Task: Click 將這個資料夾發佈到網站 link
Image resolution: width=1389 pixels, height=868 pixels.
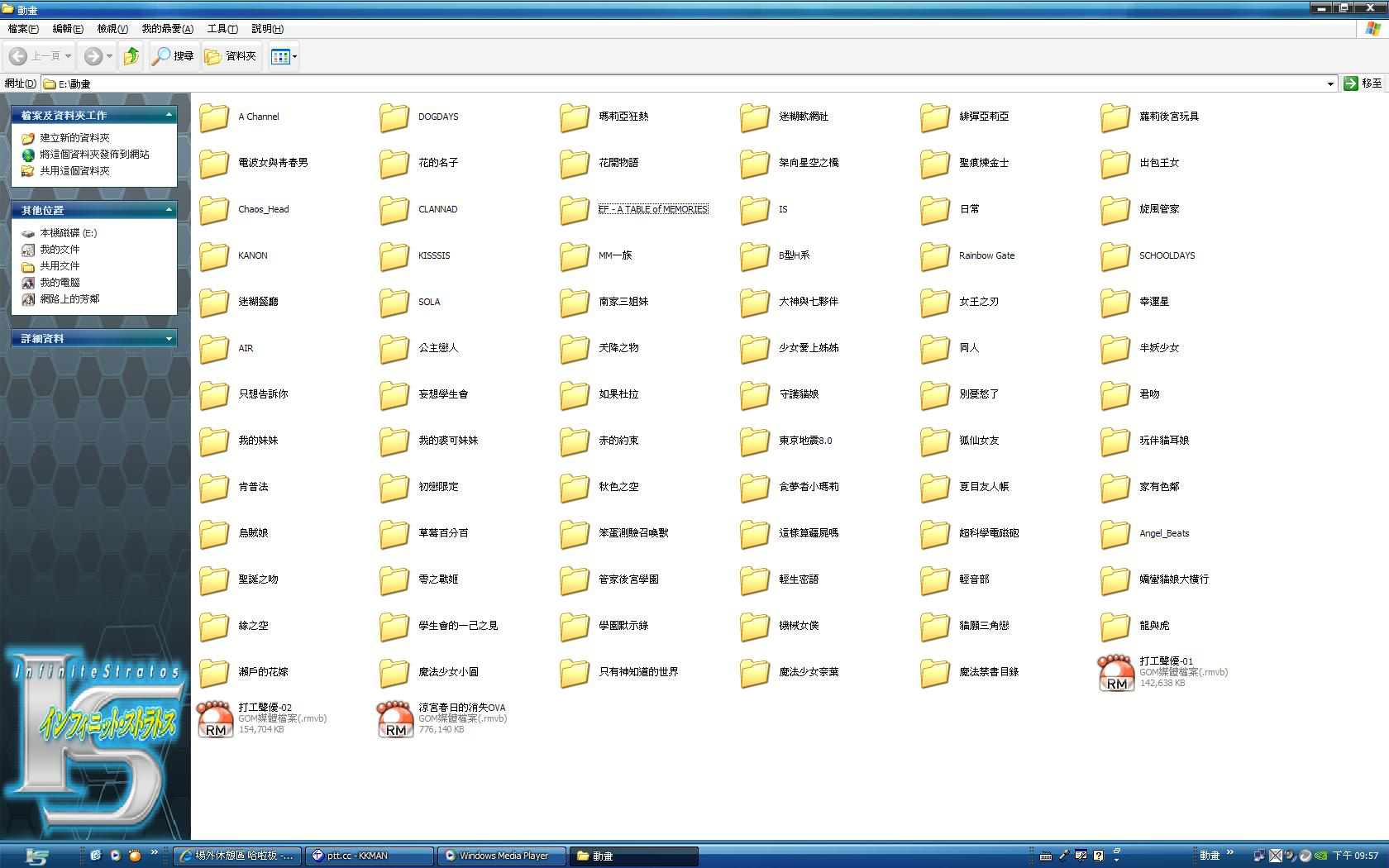Action: pyautogui.click(x=94, y=155)
